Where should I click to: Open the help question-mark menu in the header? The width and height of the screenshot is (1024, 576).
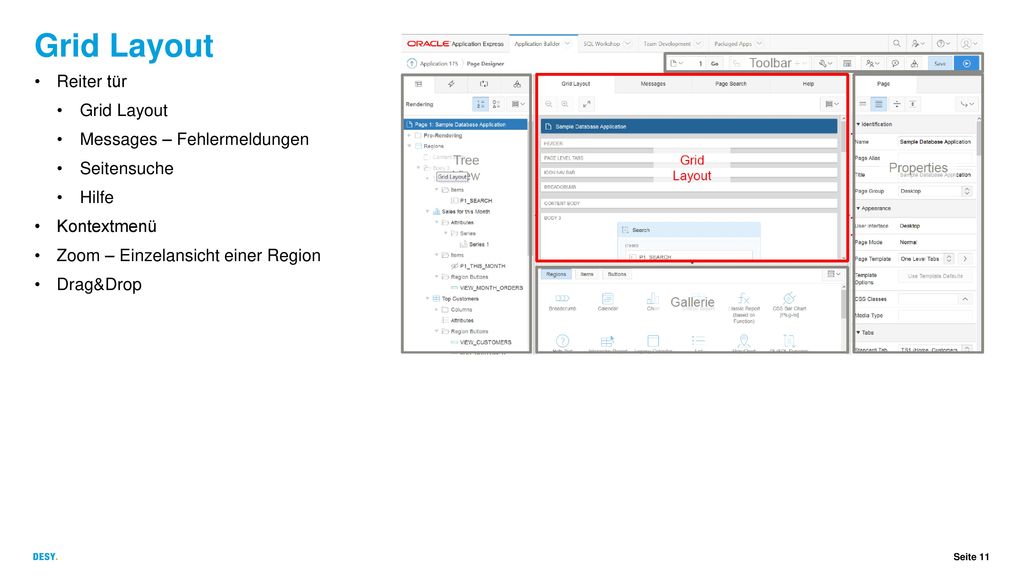[x=943, y=44]
